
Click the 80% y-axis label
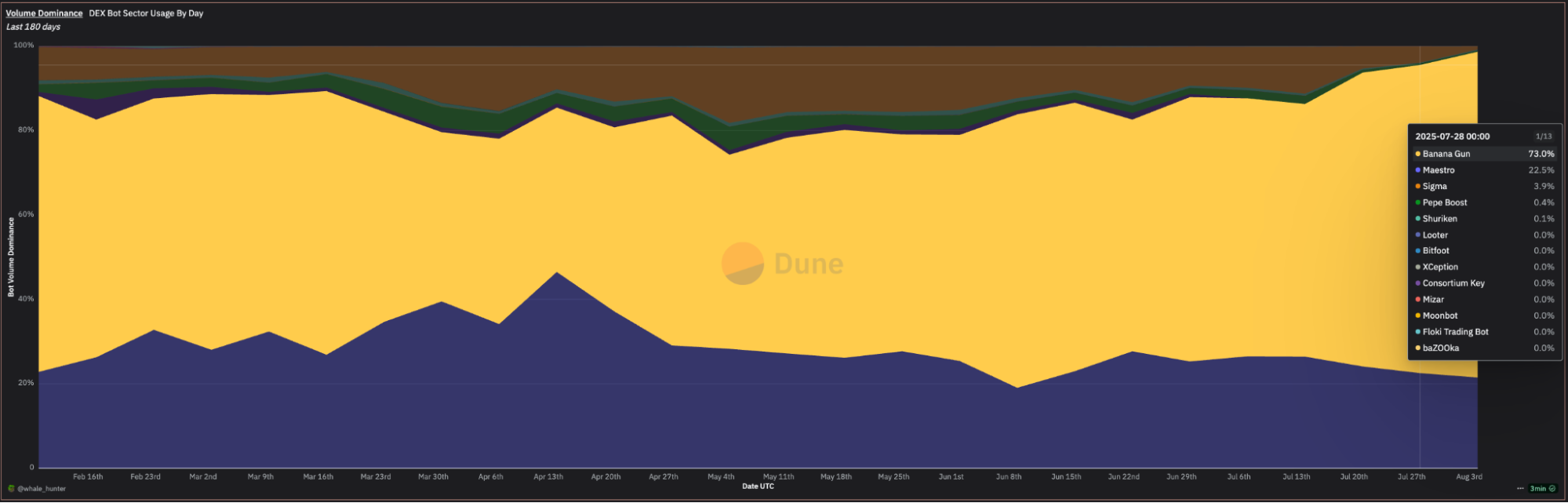(26, 130)
